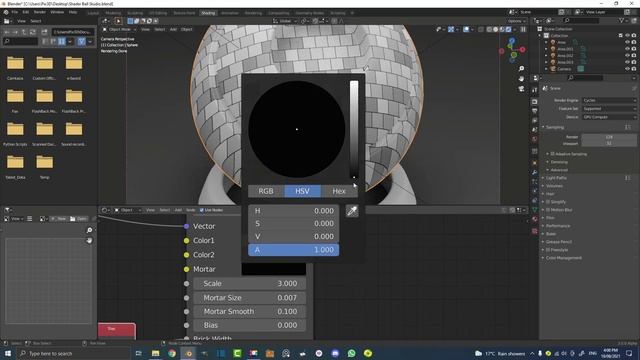
Task: Click the viewport pan hand icon
Action: click(521, 78)
